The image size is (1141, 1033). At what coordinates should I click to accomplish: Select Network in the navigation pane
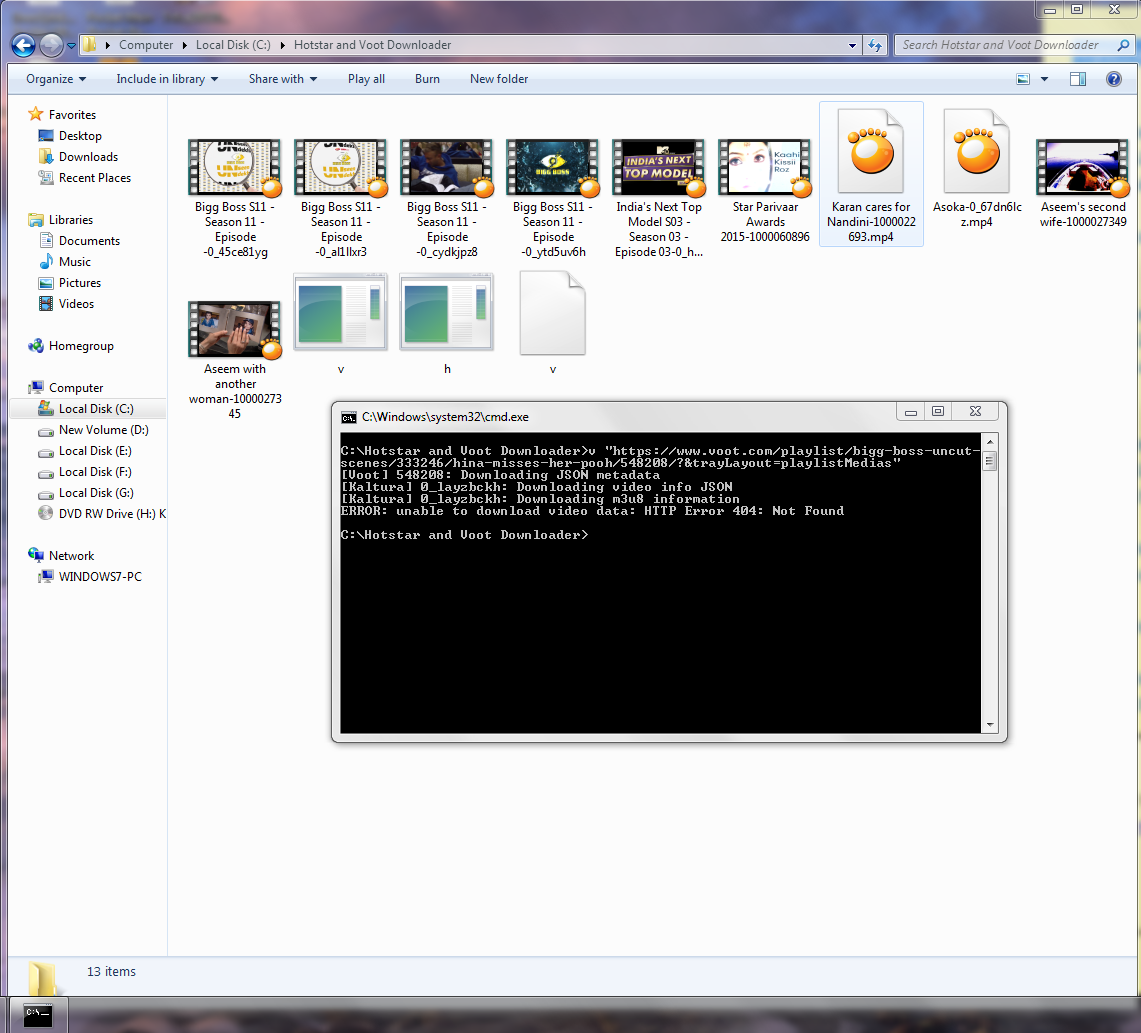[x=71, y=556]
